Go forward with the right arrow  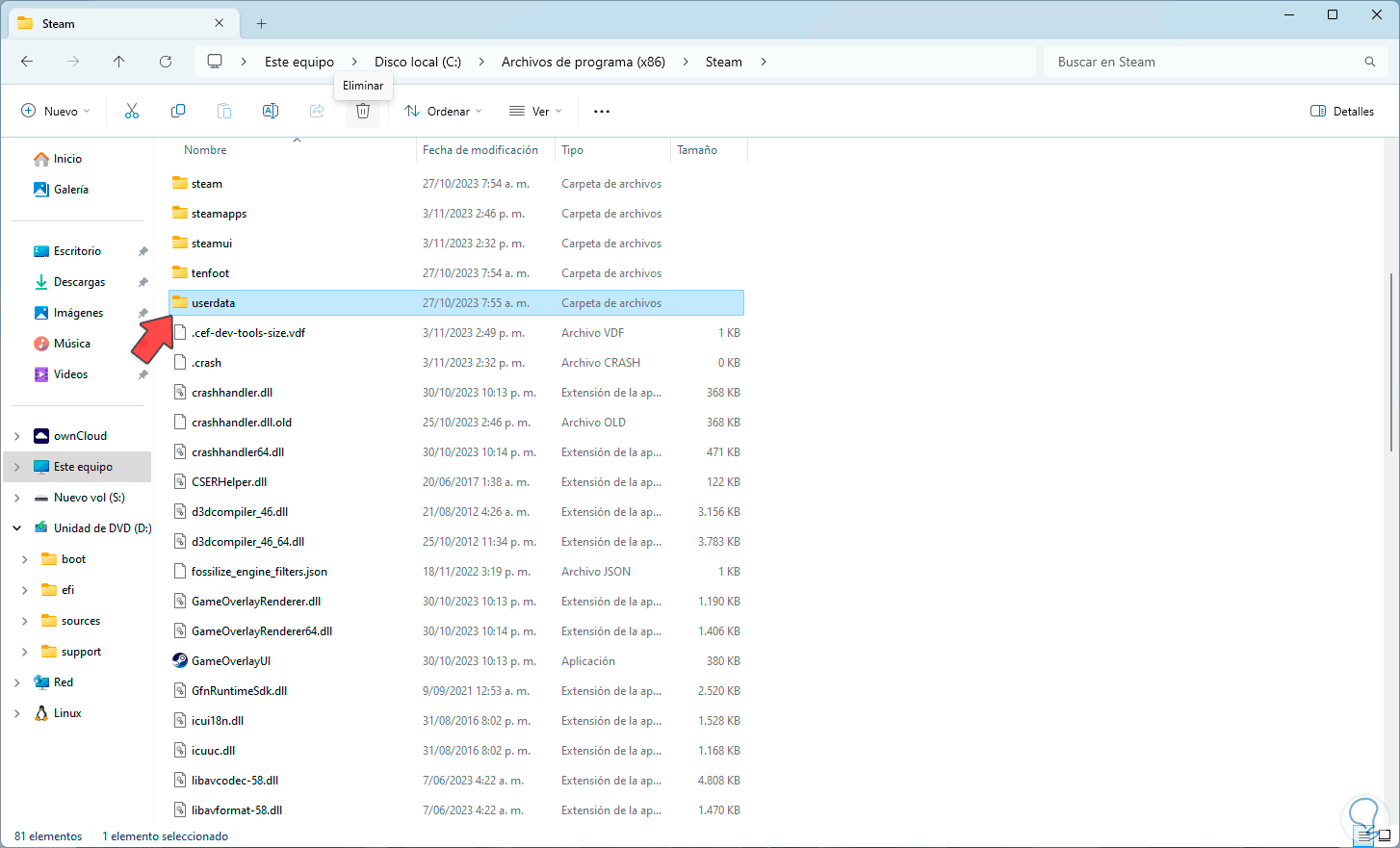coord(73,62)
